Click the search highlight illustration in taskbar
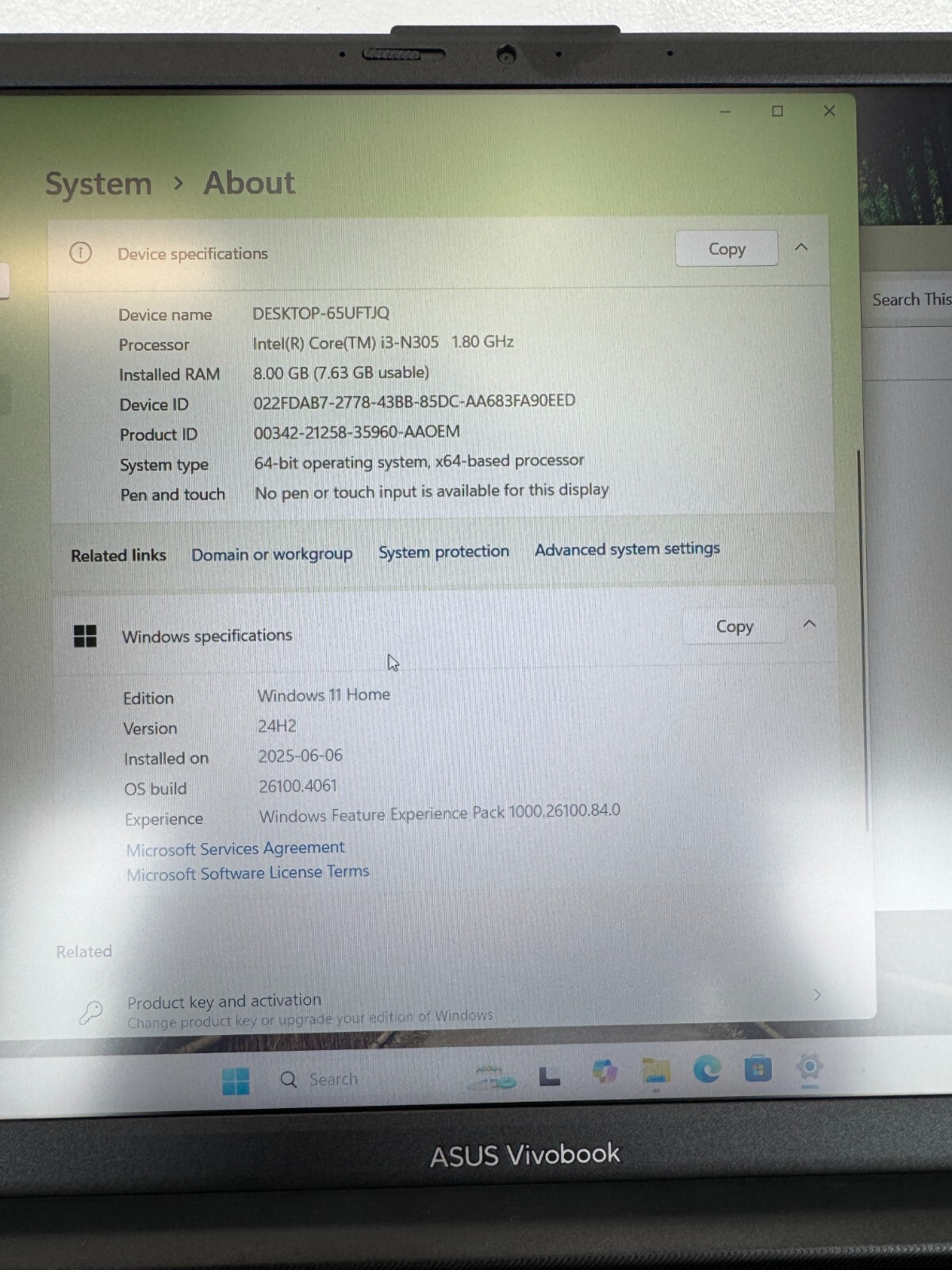Image resolution: width=952 pixels, height=1270 pixels. pos(492,1077)
